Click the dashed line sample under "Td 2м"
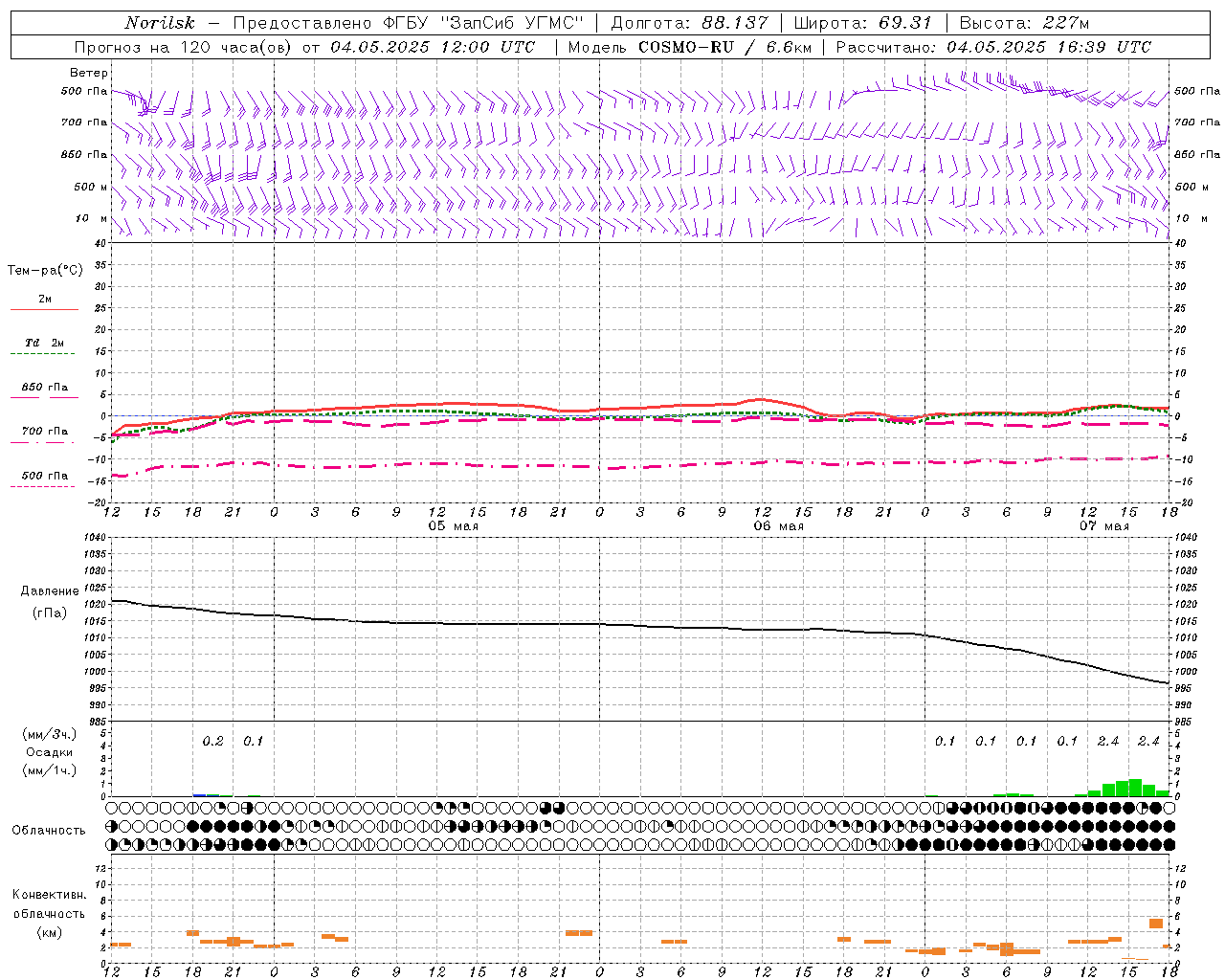This screenshot has width=1225, height=980. 42,354
